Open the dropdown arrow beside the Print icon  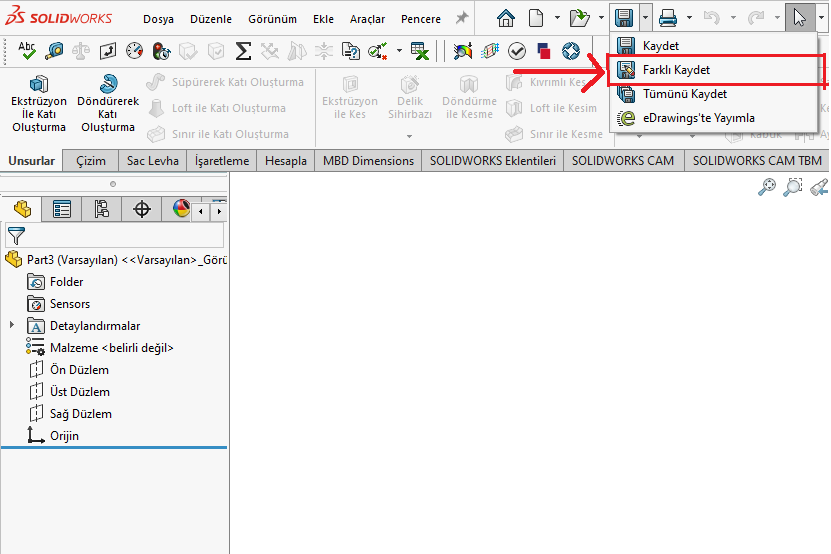[x=689, y=18]
